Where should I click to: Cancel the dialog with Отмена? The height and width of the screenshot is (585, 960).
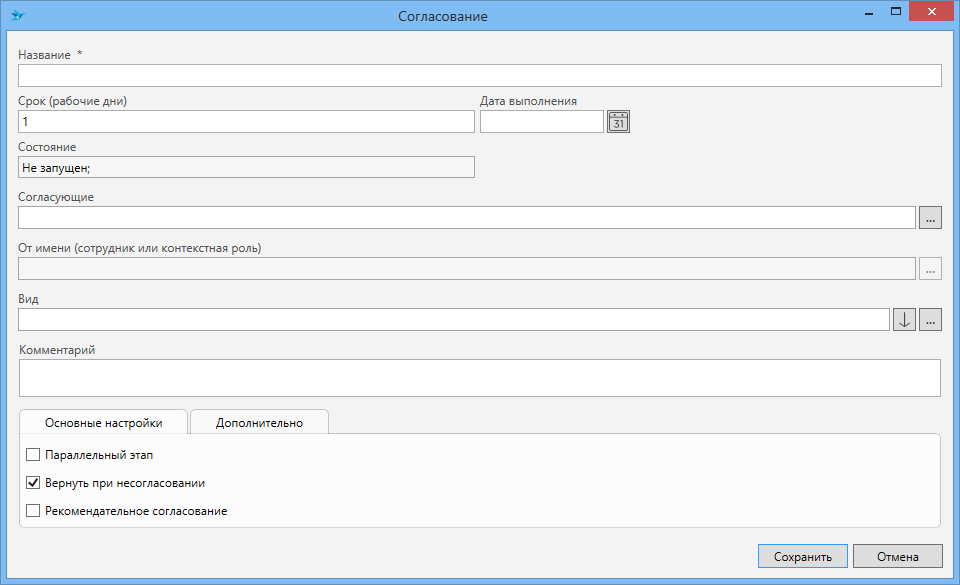[897, 556]
